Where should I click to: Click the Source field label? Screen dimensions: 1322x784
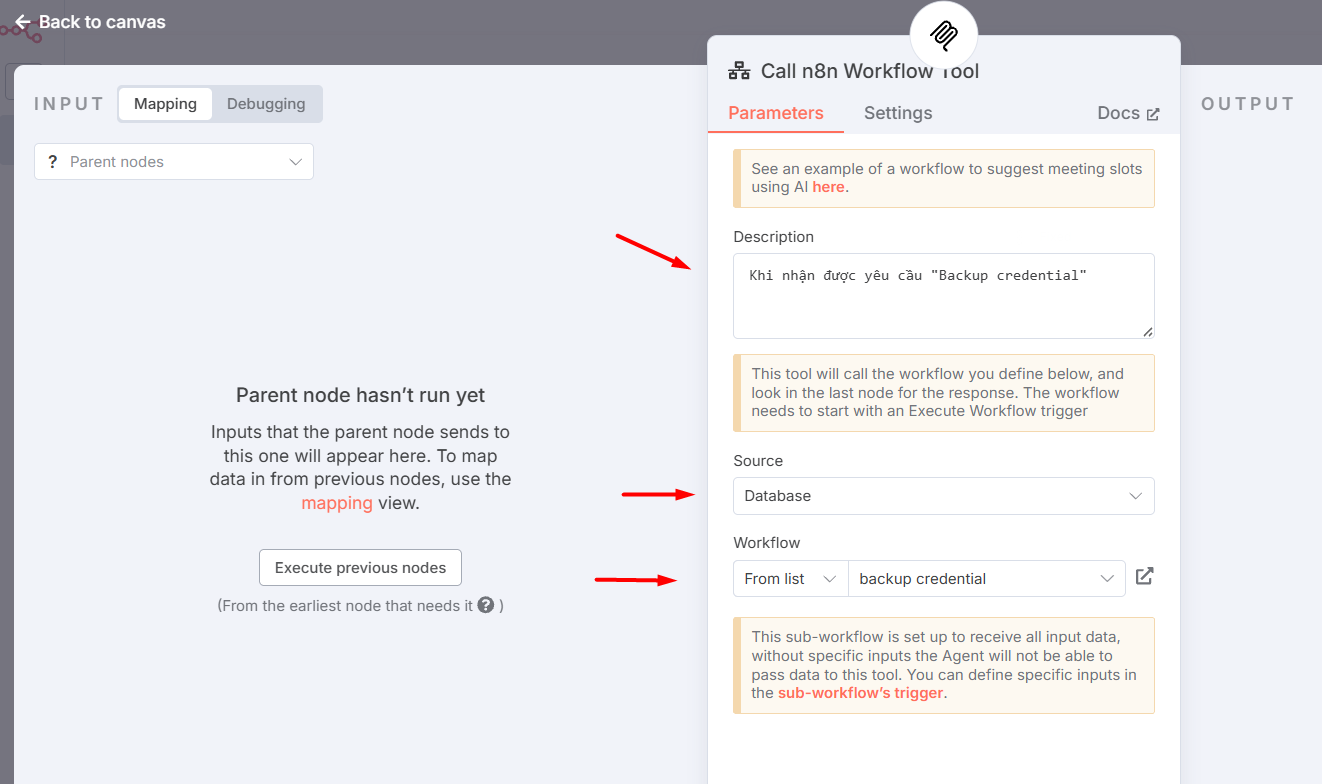(x=758, y=461)
